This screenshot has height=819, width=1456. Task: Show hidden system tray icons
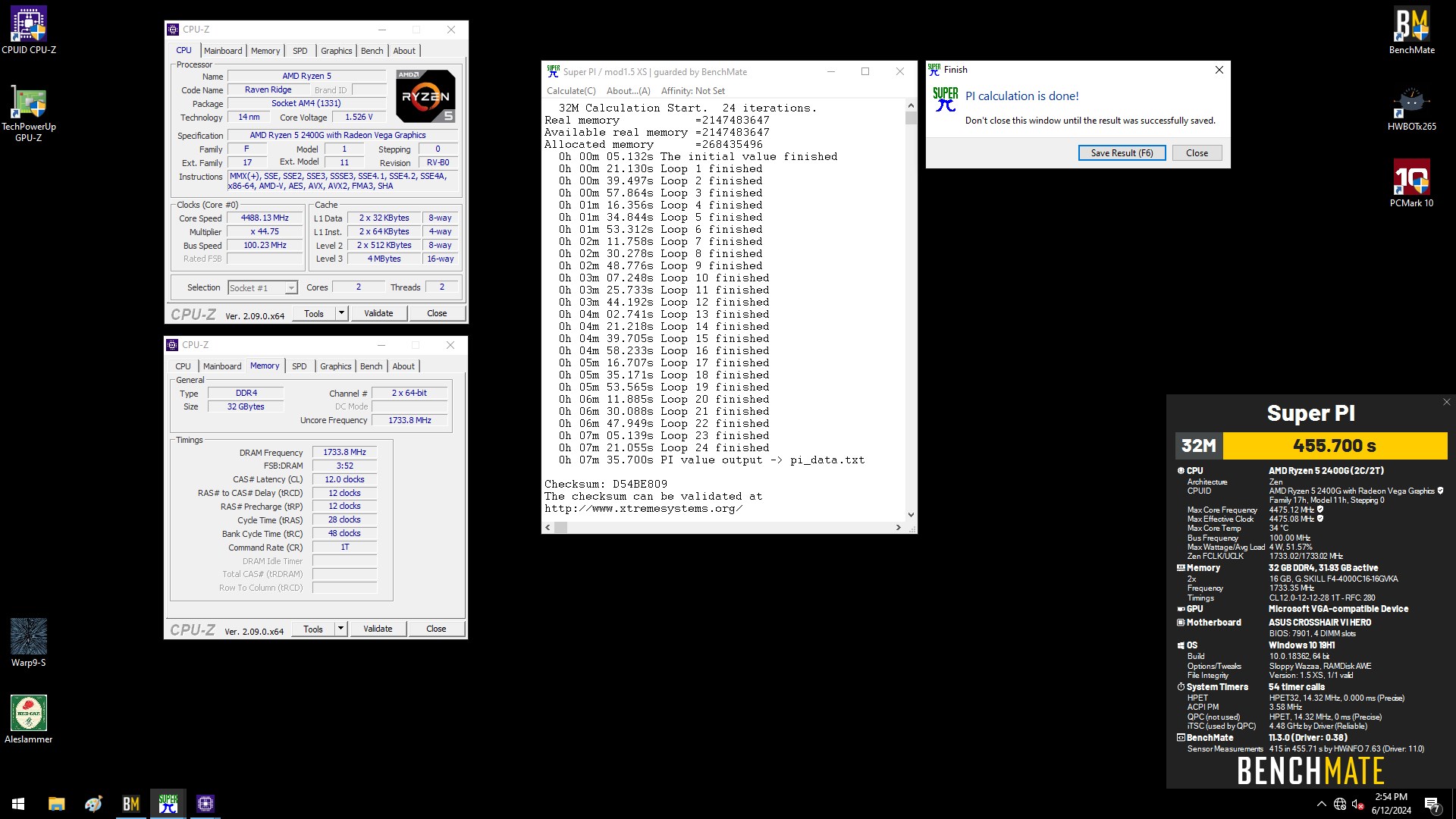(x=1322, y=804)
